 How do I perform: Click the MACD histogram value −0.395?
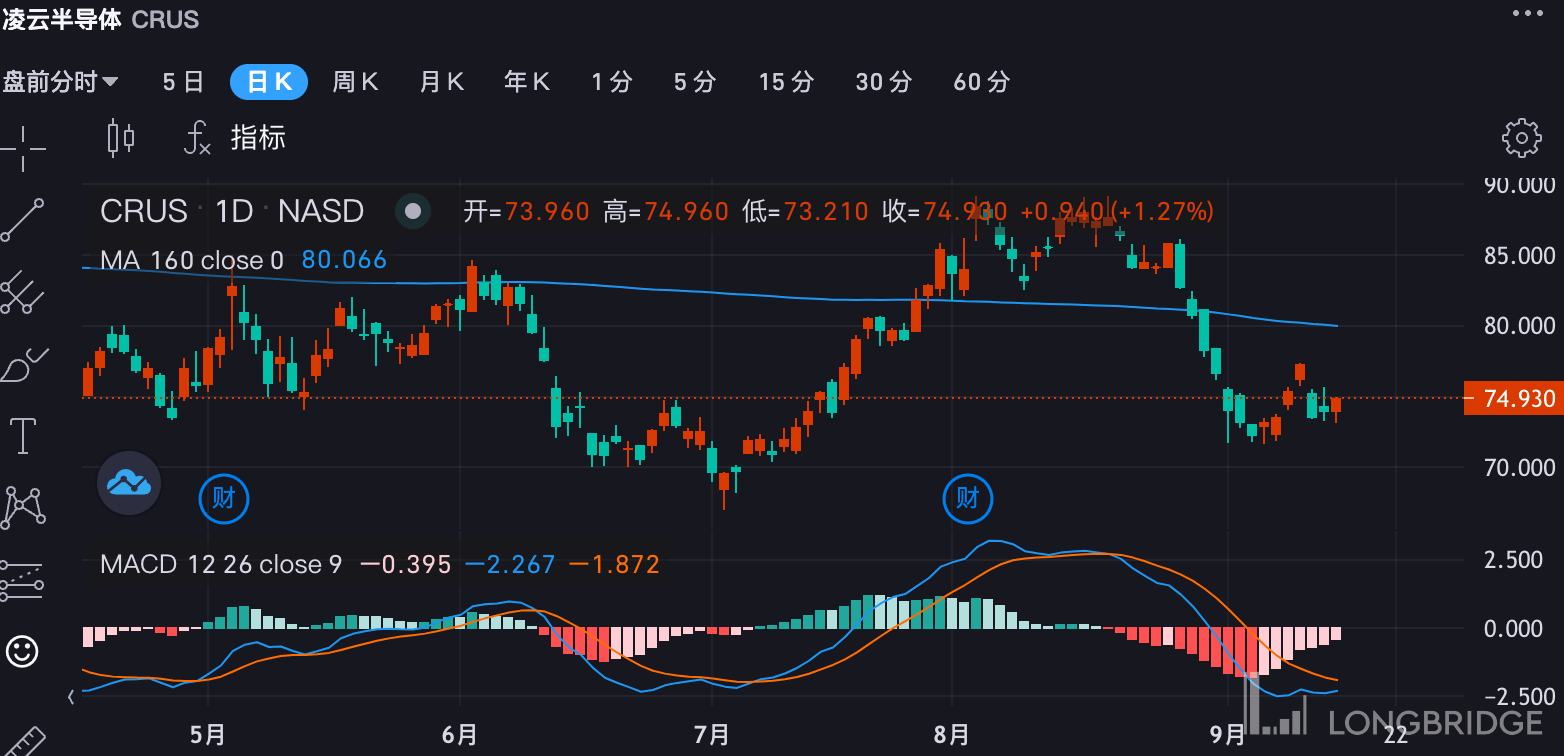click(x=405, y=565)
